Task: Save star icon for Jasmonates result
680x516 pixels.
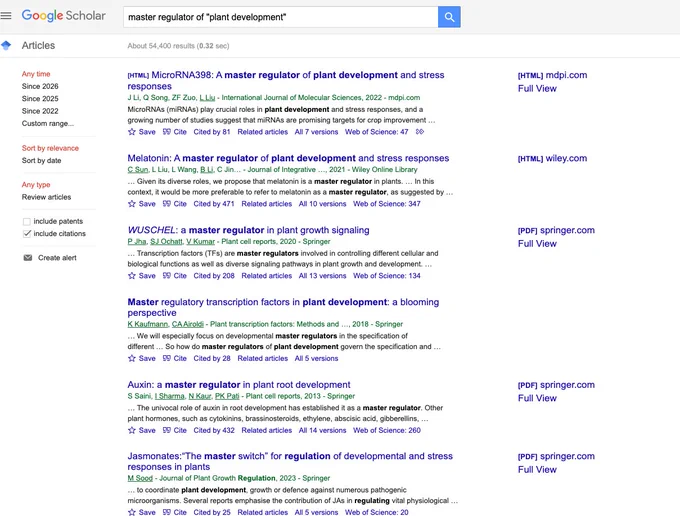Action: 132,512
